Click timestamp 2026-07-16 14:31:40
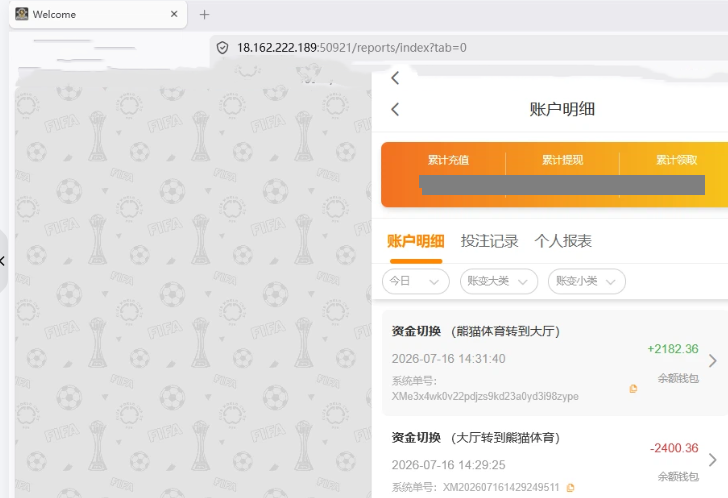728x498 pixels. click(x=448, y=359)
